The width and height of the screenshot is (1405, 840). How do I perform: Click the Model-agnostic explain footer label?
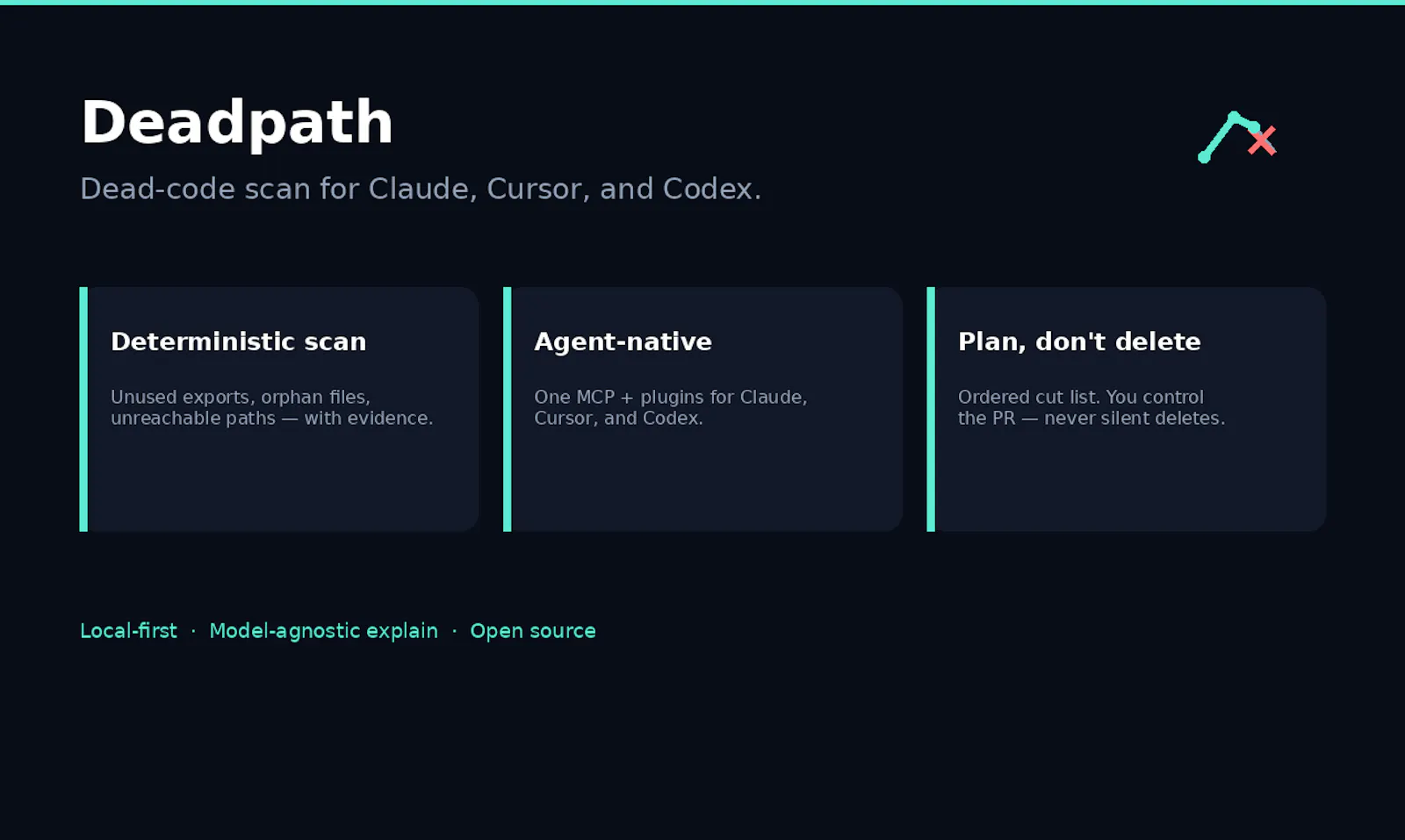(323, 631)
